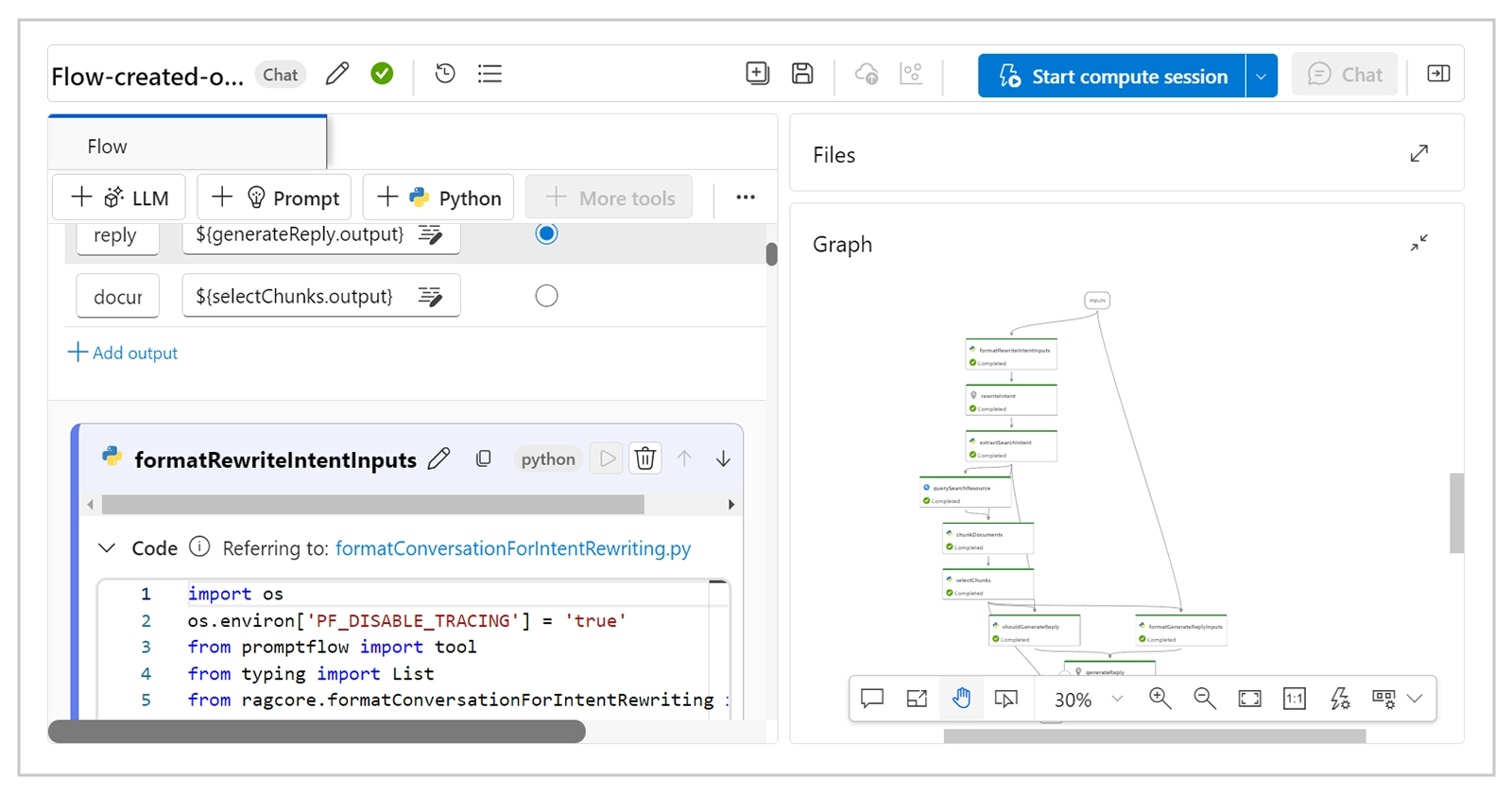
Task: Select the pointer selection tool in the graph toolbar
Action: click(x=1006, y=699)
